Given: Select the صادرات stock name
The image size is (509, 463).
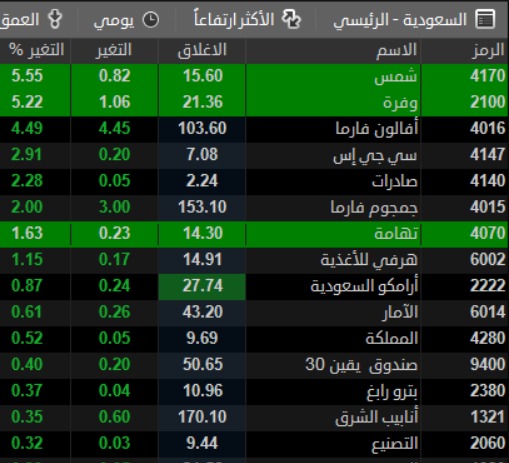Looking at the screenshot, I should tap(395, 181).
